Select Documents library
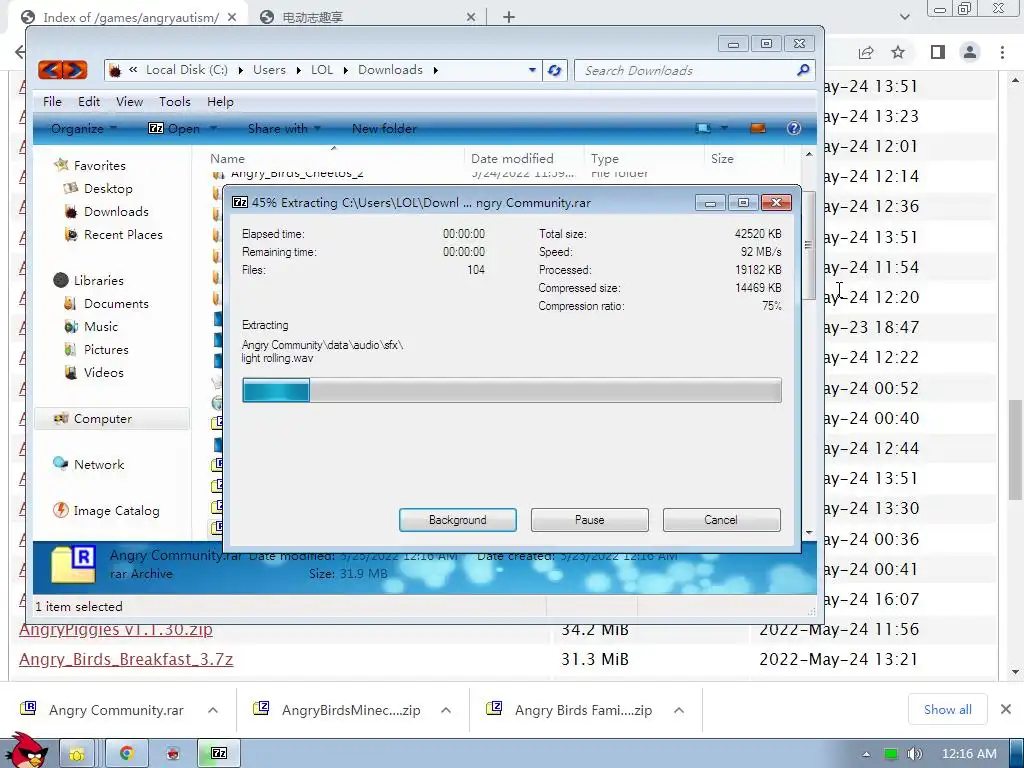The width and height of the screenshot is (1024, 768). click(x=116, y=304)
